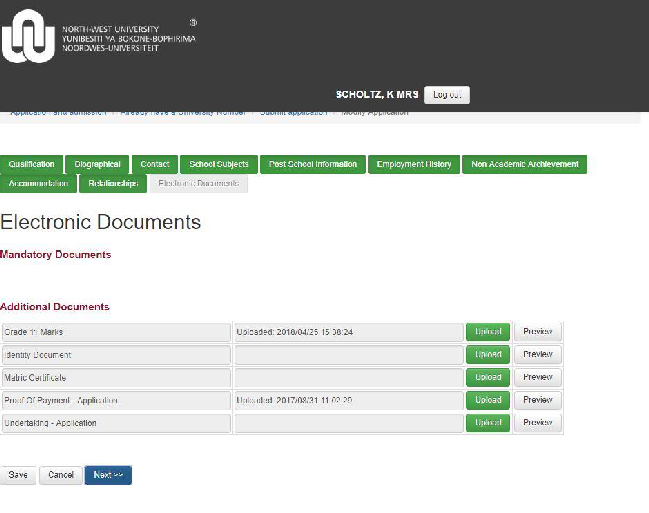Go to the Relationships tab

113,184
